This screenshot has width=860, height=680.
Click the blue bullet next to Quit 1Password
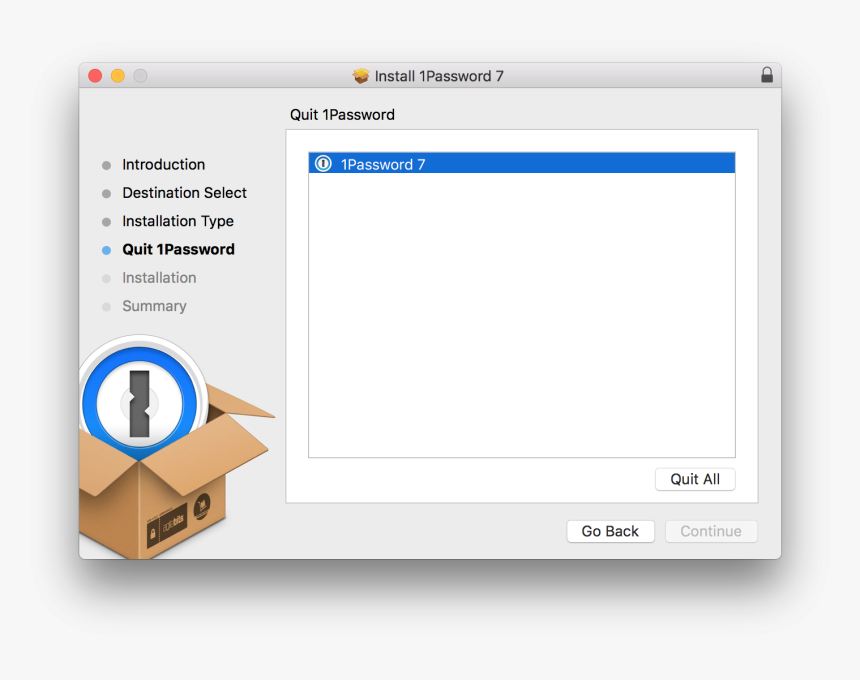tap(107, 250)
